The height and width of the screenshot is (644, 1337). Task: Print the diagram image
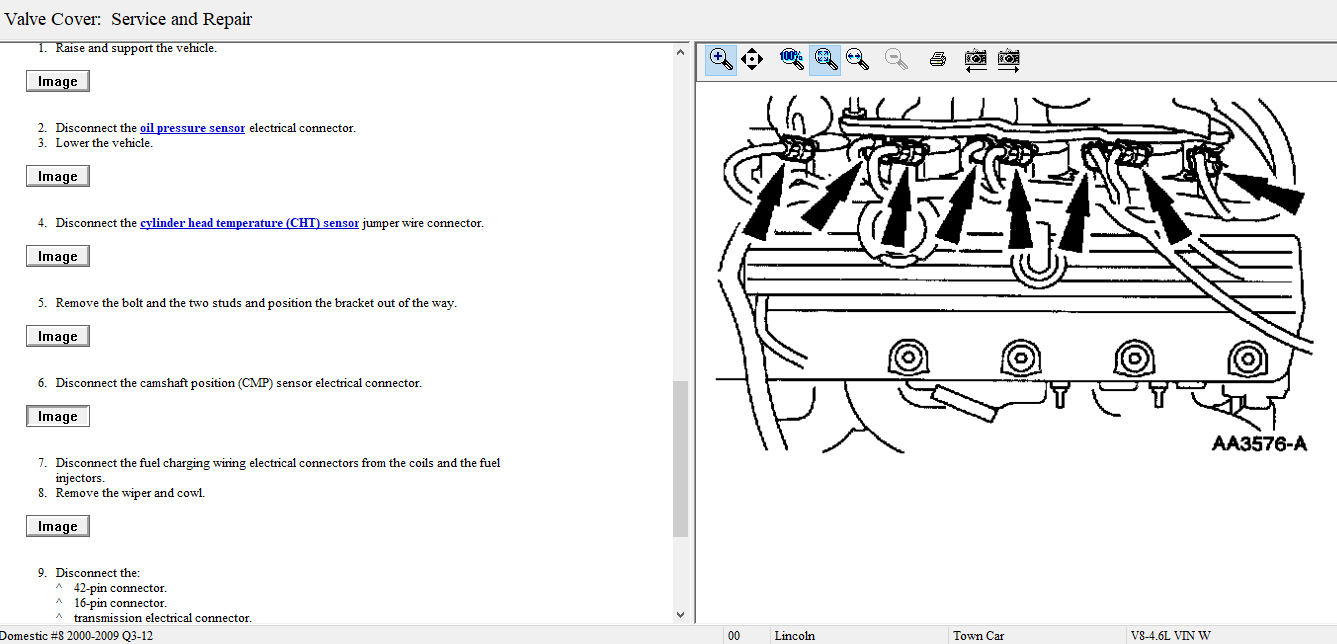(937, 59)
